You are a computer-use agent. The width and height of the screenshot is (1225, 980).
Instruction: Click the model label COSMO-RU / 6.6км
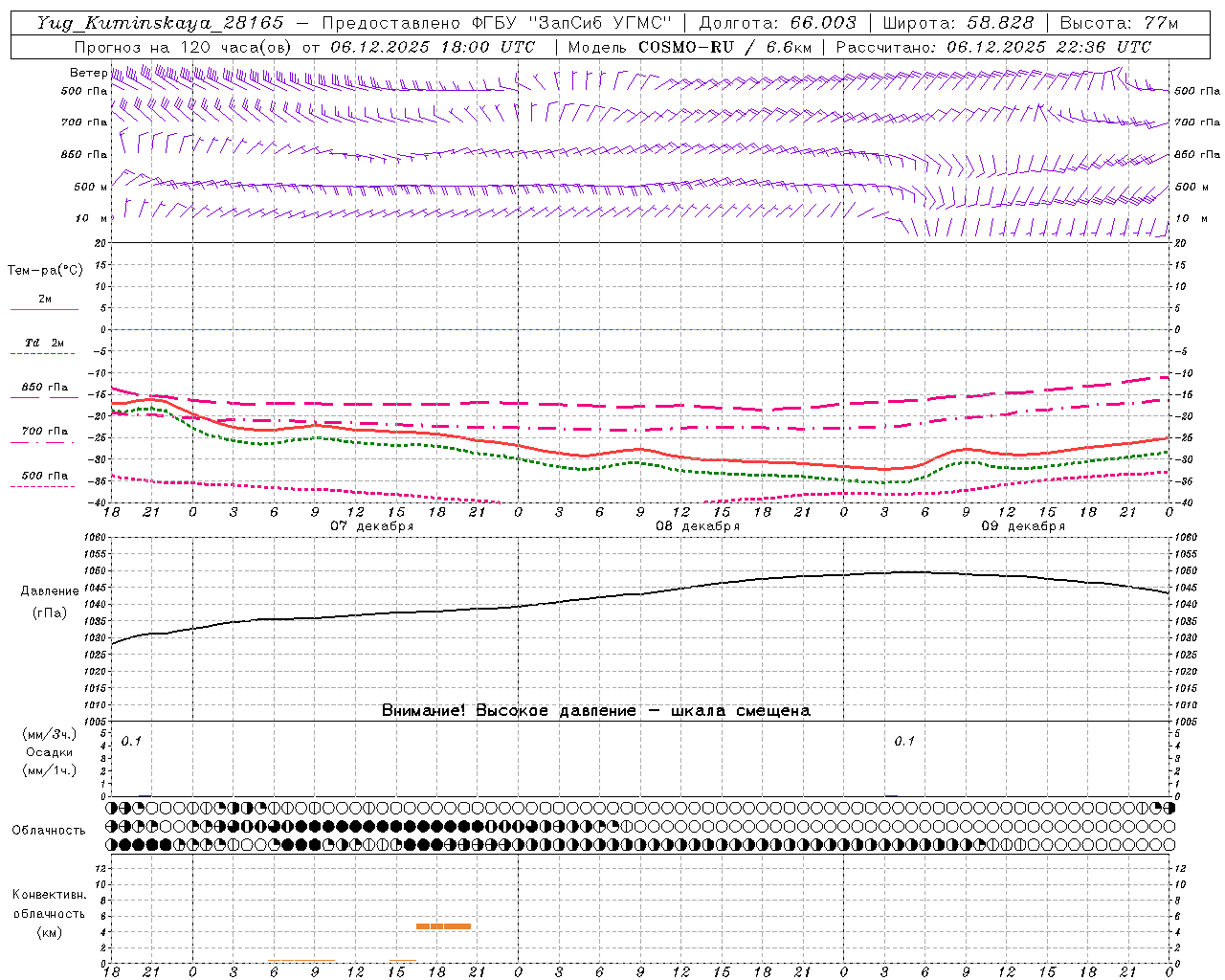pyautogui.click(x=725, y=47)
